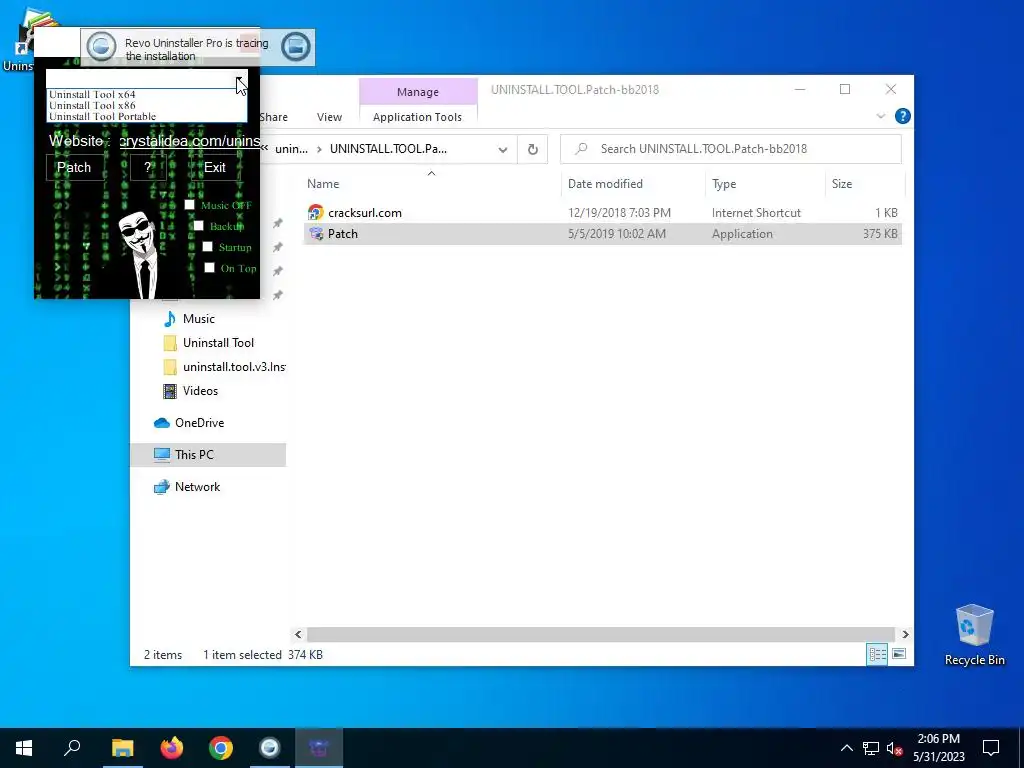Open the patcher program dropdown arrow
The height and width of the screenshot is (768, 1024).
point(241,80)
